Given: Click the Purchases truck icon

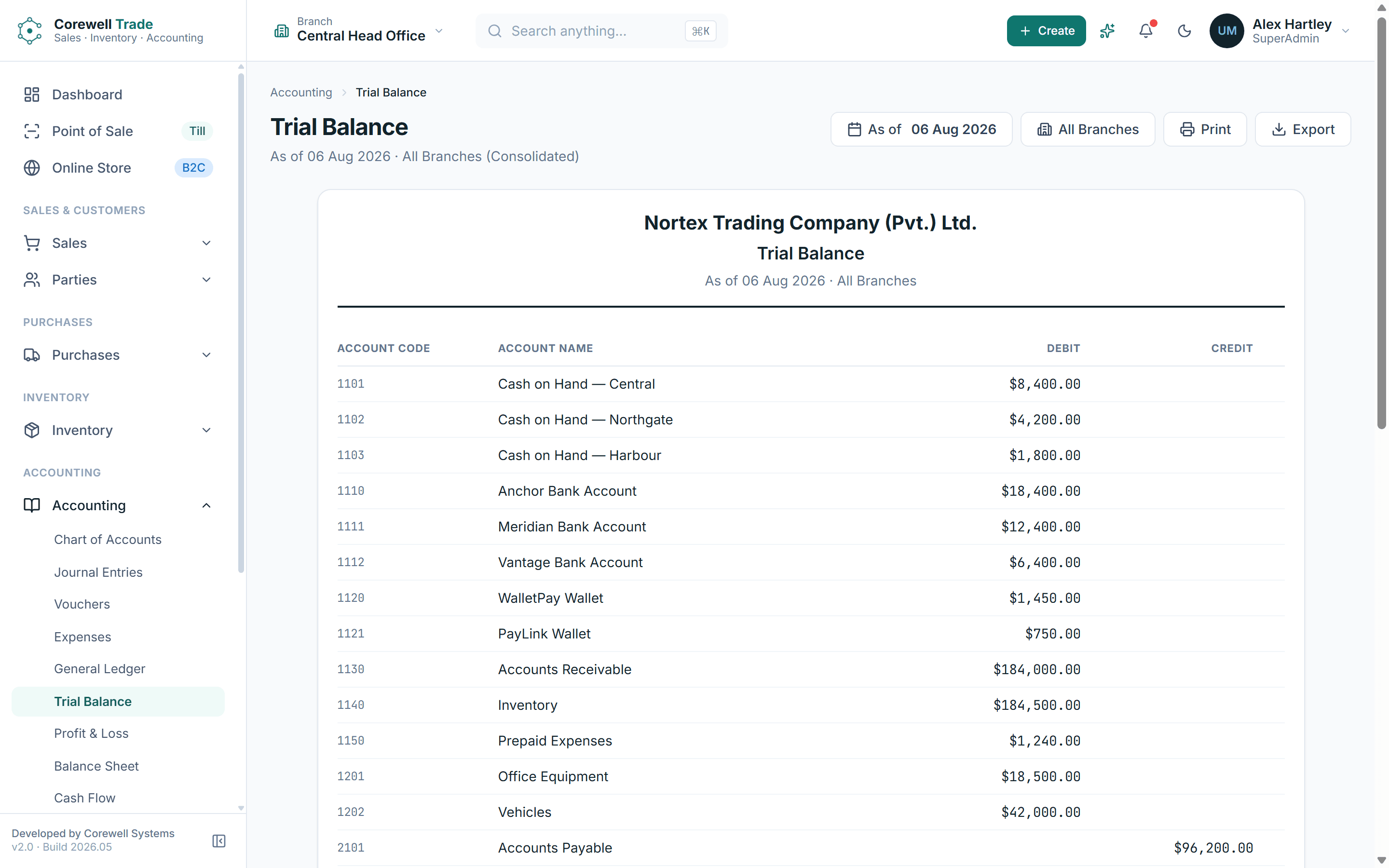Looking at the screenshot, I should [x=31, y=355].
